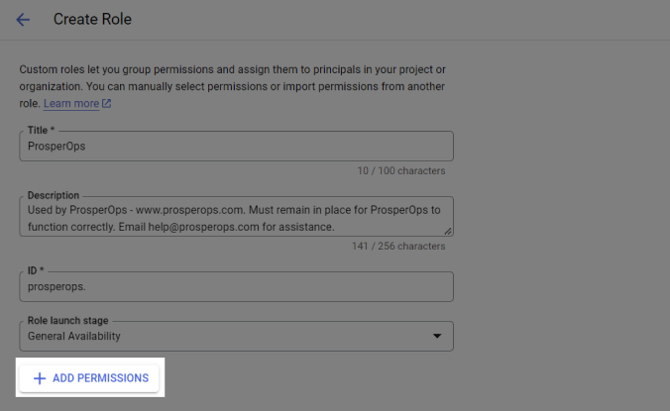Click the Title * field label
Viewport: 670px width, 411px height.
click(x=41, y=130)
